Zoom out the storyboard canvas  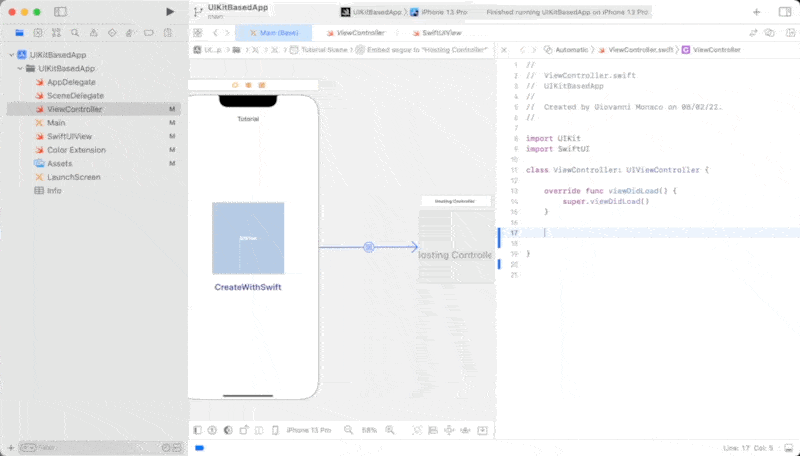tap(348, 430)
